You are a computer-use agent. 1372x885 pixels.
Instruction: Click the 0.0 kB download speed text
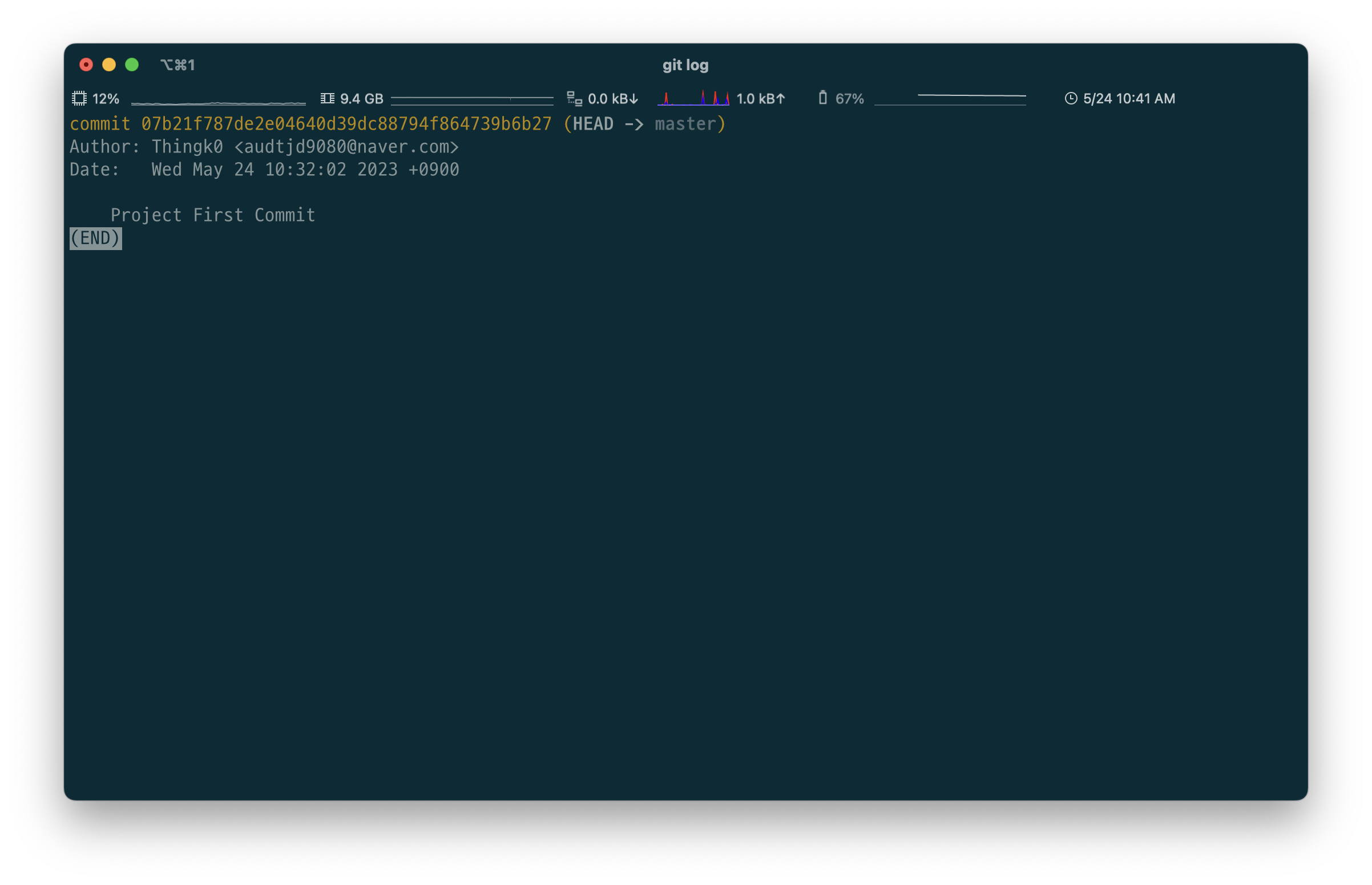pyautogui.click(x=612, y=99)
